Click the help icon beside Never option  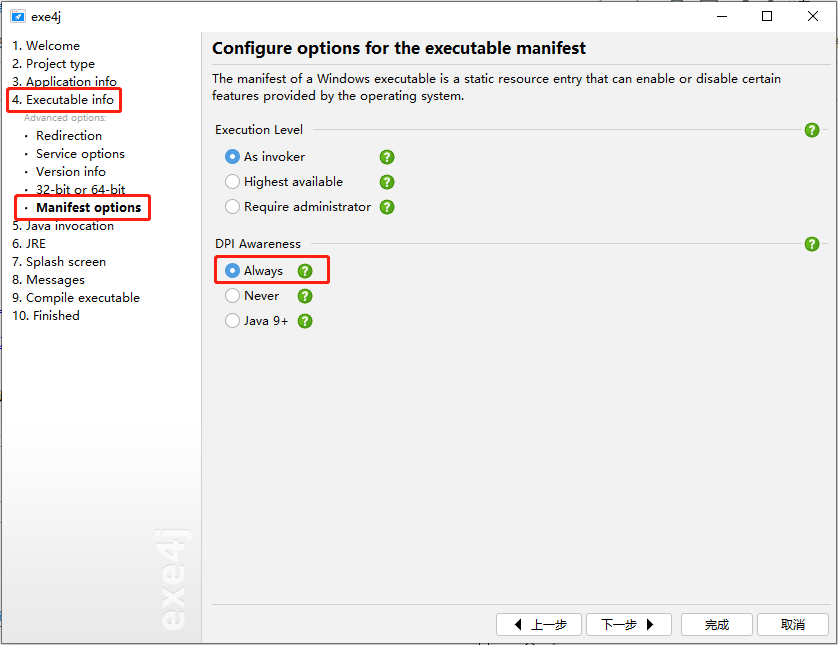[x=305, y=296]
